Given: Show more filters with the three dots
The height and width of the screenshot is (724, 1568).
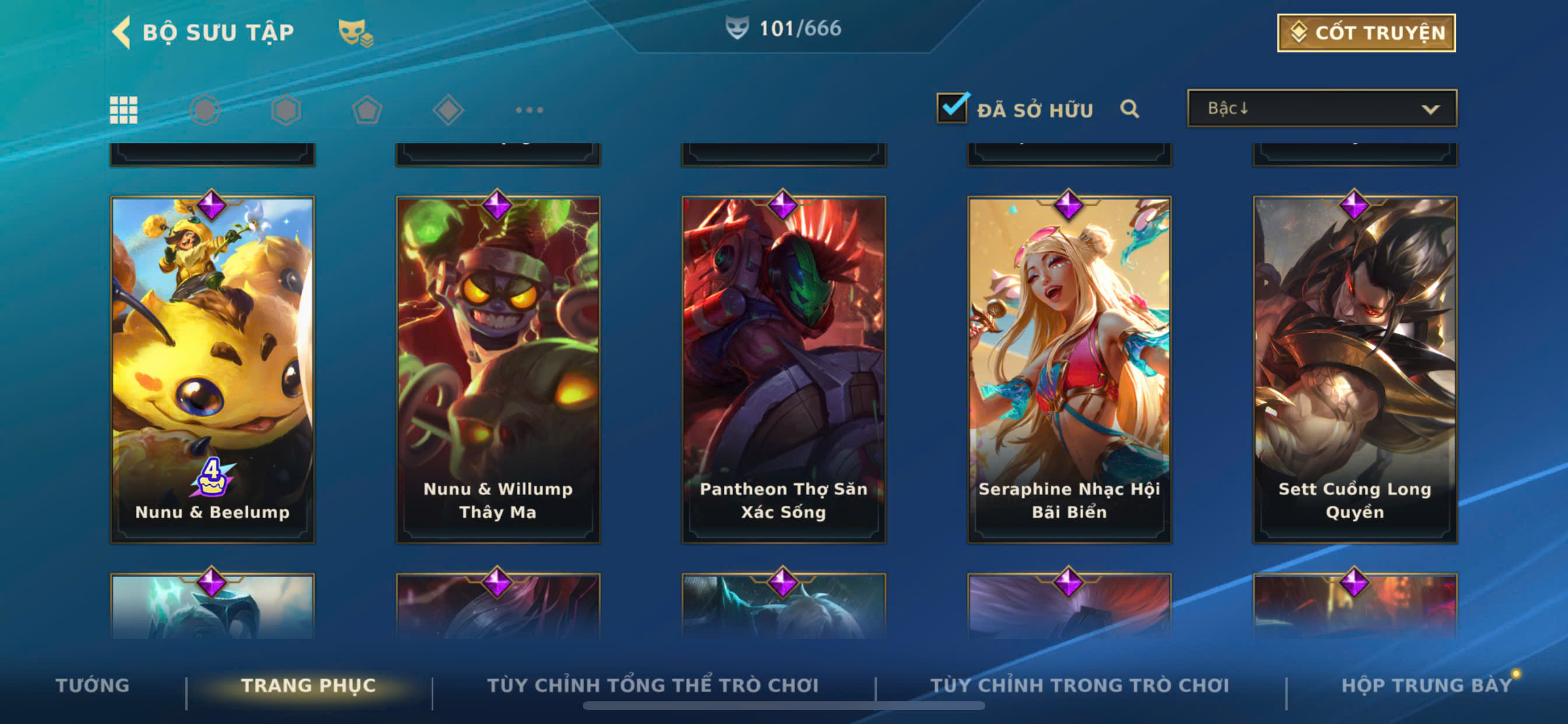Looking at the screenshot, I should click(x=529, y=110).
